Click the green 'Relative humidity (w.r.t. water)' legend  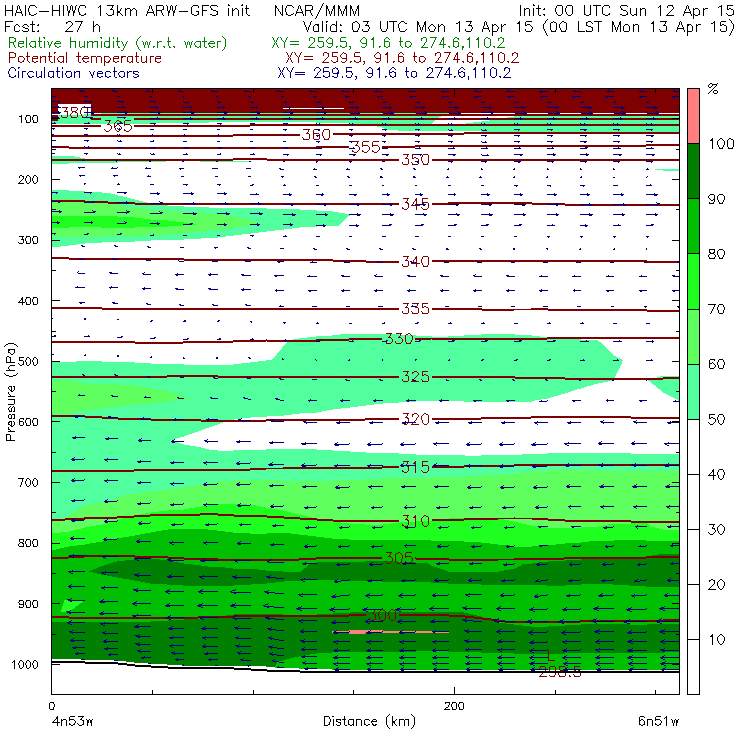pyautogui.click(x=118, y=43)
